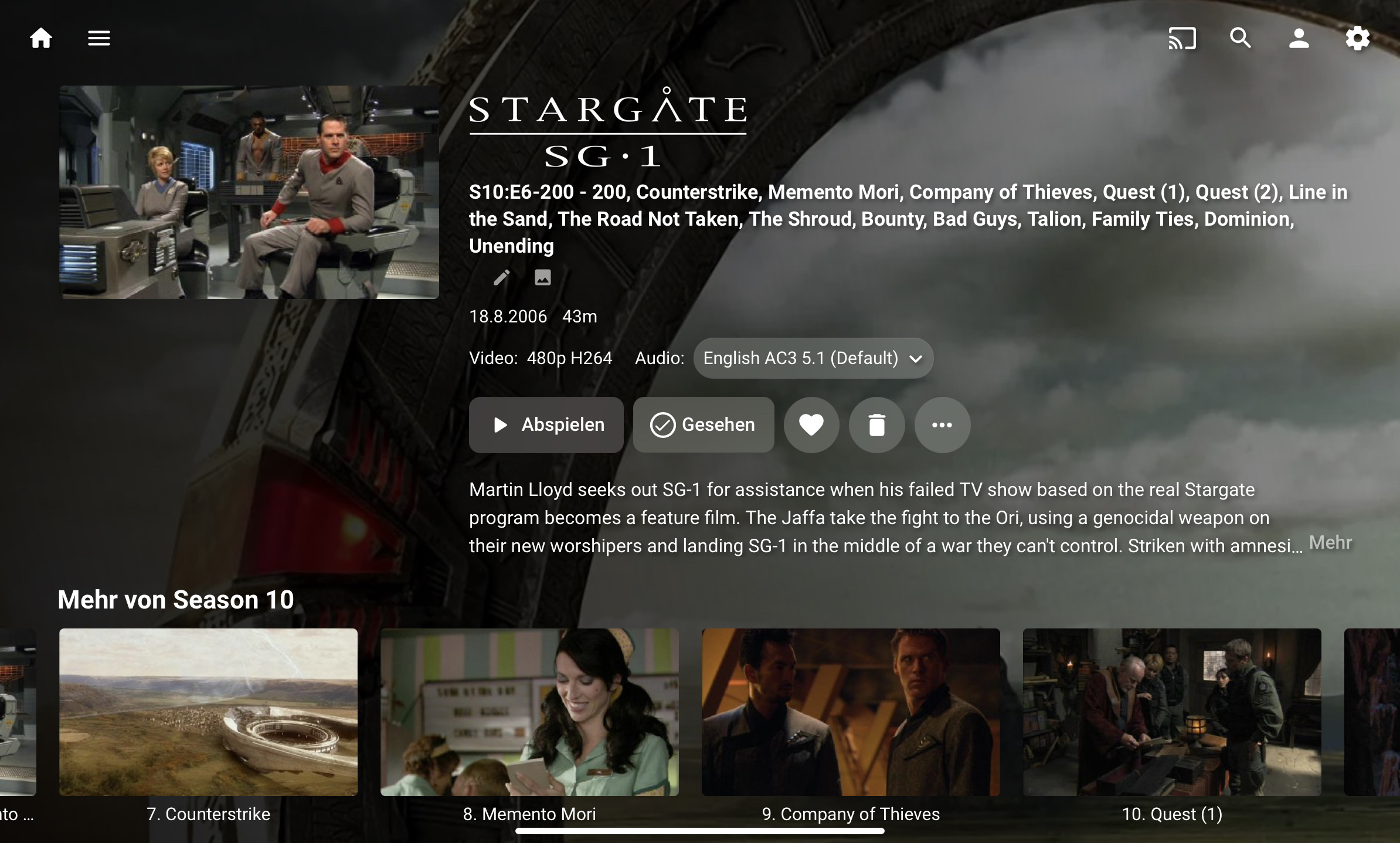Open settings with the gear icon
The width and height of the screenshot is (1400, 843).
tap(1357, 39)
